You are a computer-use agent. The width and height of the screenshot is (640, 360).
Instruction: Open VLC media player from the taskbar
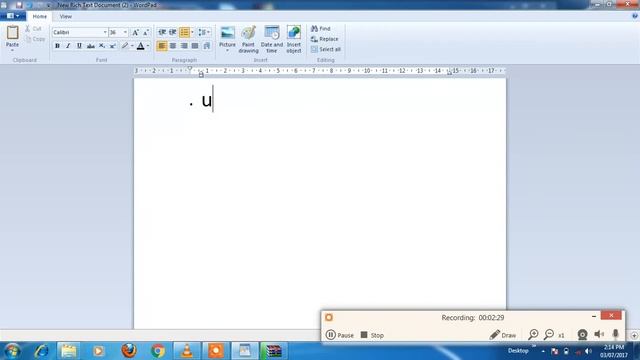(x=187, y=351)
